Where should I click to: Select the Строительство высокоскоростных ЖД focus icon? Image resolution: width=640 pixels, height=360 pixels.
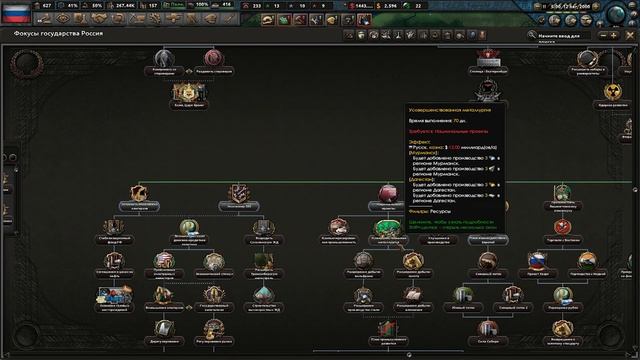[264, 295]
